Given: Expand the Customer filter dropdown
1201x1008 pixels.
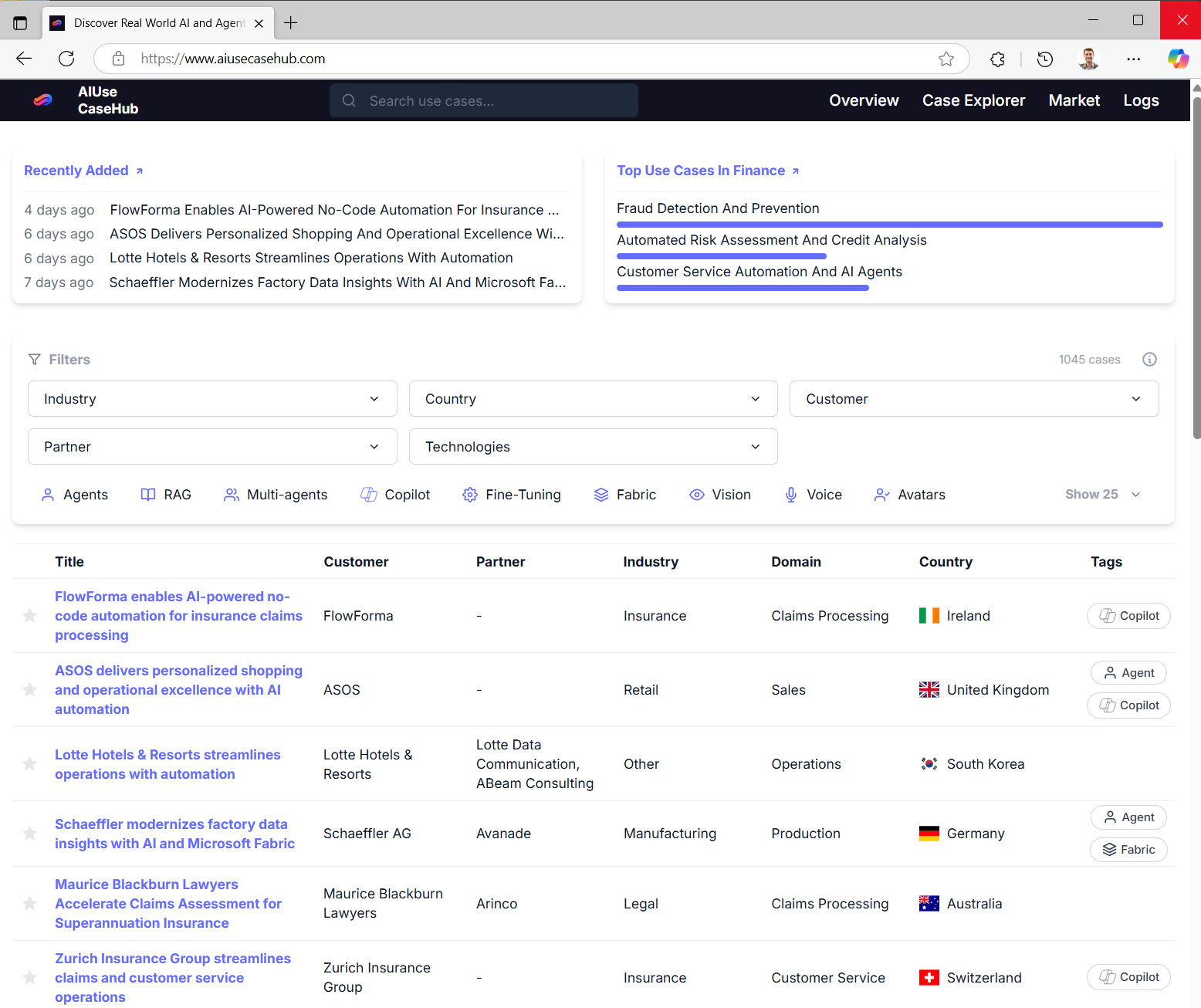Looking at the screenshot, I should coord(974,399).
